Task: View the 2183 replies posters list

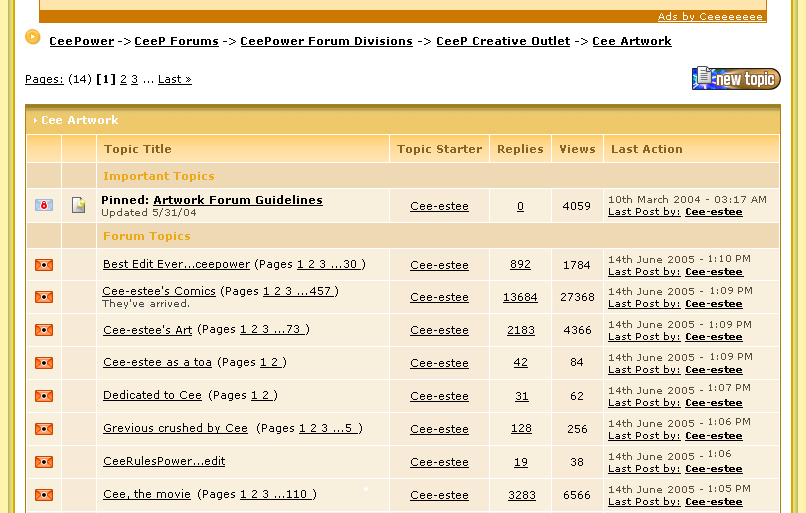Action: coord(521,330)
